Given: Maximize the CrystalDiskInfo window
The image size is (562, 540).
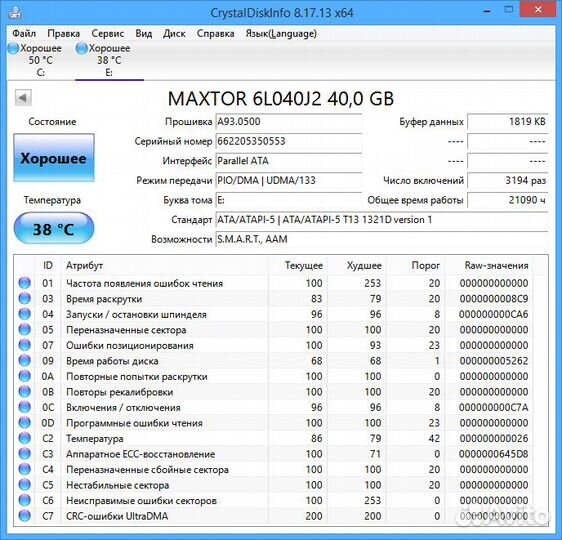Looking at the screenshot, I should coord(509,10).
